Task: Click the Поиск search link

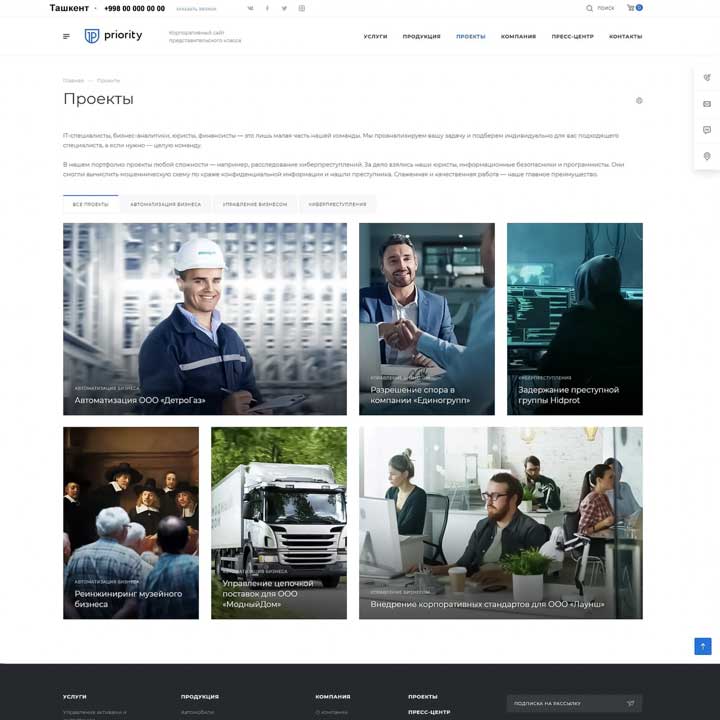Action: (601, 8)
